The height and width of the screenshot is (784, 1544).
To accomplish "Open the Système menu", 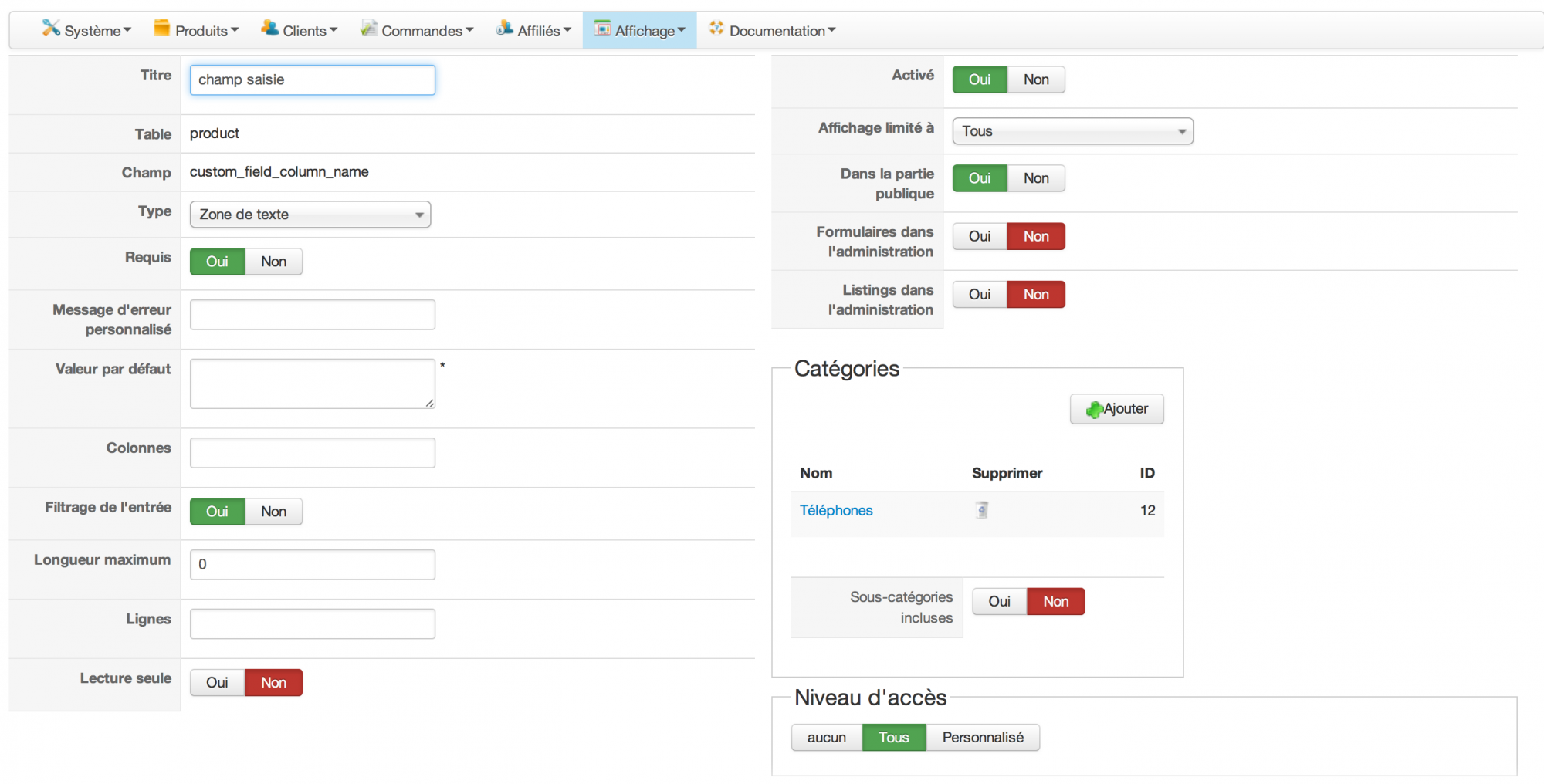I will click(86, 31).
